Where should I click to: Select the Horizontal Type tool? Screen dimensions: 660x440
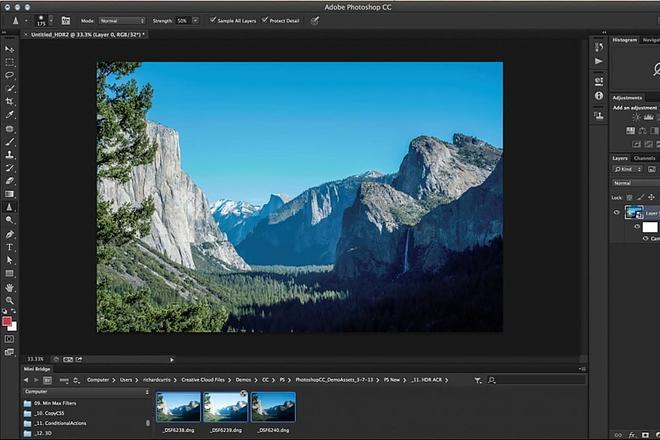click(9, 247)
